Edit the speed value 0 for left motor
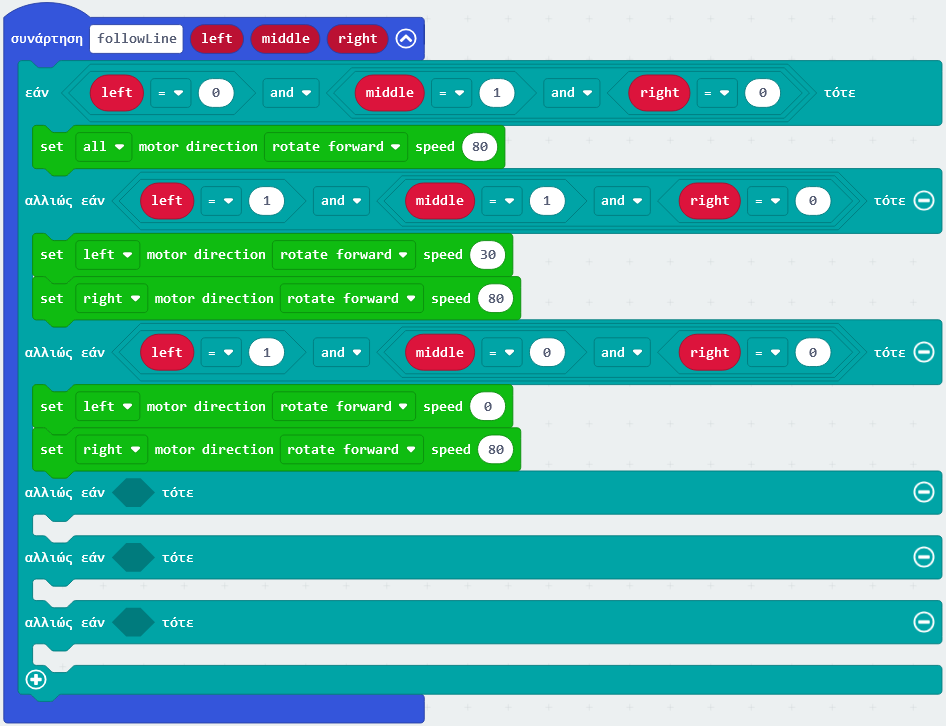 [487, 407]
